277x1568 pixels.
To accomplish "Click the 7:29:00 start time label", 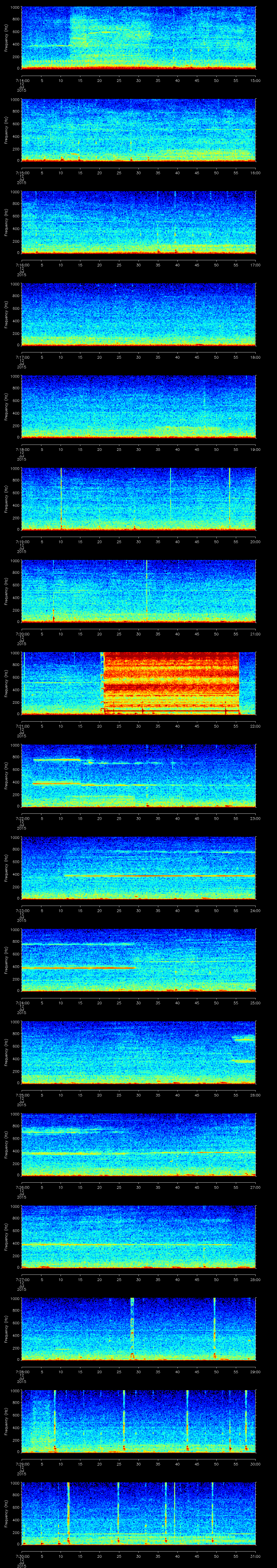I will click(x=22, y=1463).
